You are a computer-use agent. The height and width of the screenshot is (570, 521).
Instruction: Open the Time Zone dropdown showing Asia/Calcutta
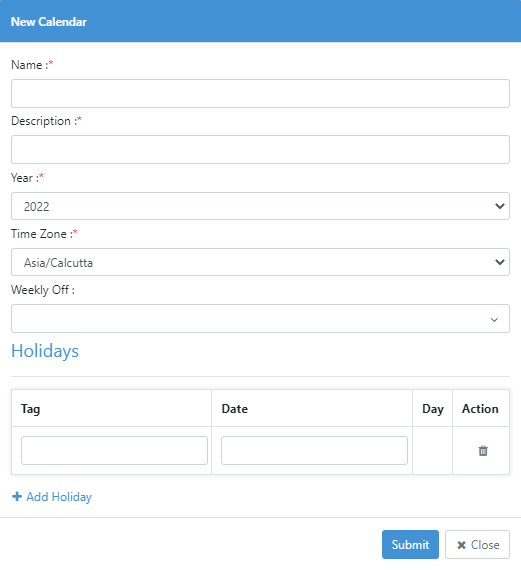click(x=260, y=262)
